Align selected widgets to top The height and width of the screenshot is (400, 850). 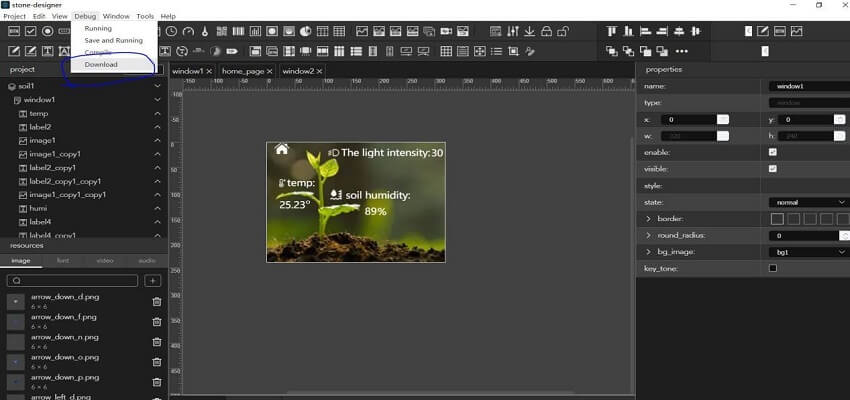[x=612, y=31]
